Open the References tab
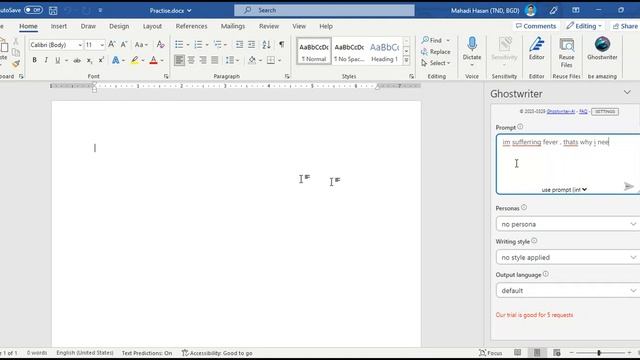 tap(191, 26)
